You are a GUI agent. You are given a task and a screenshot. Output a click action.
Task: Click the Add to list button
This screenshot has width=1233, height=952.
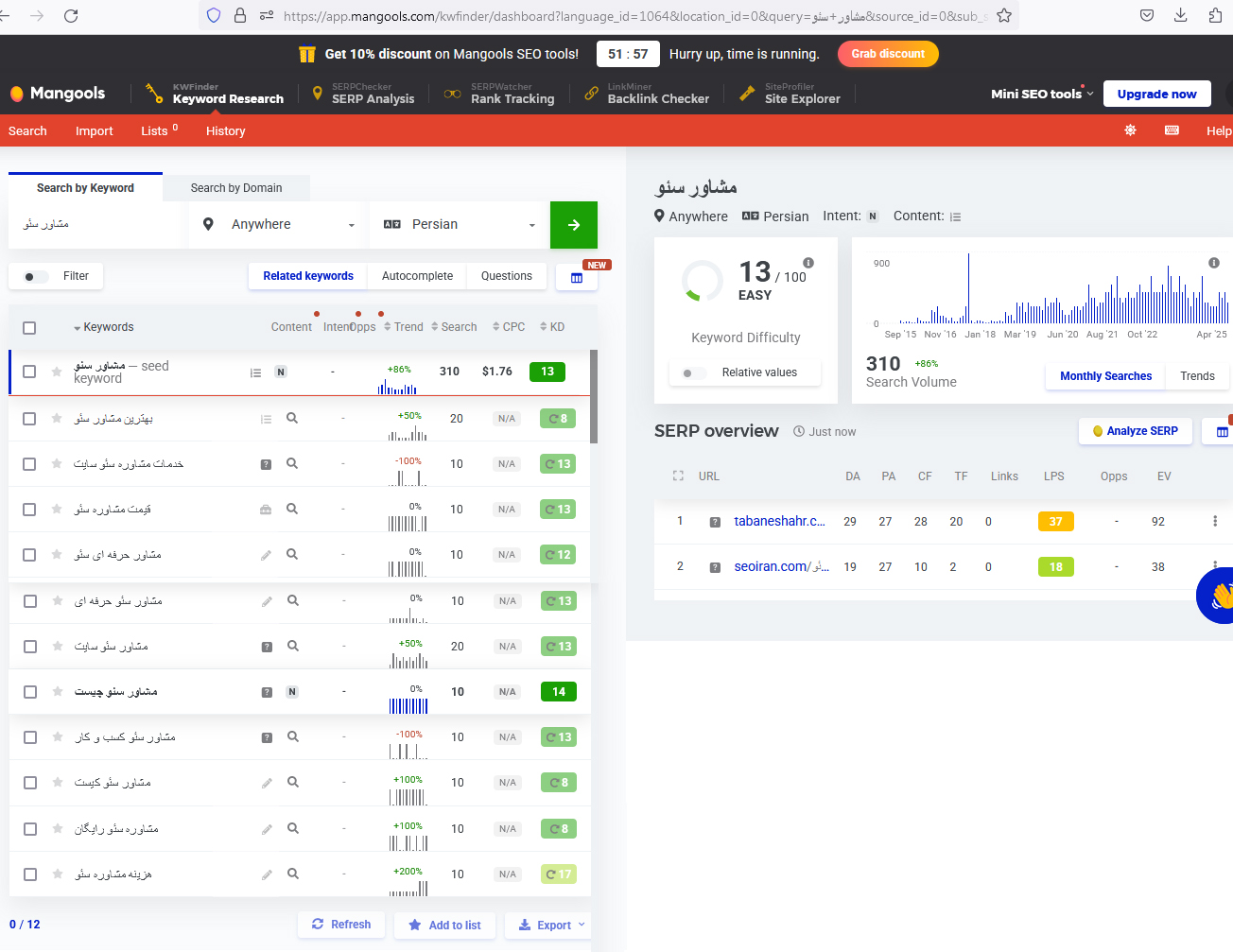[x=444, y=925]
